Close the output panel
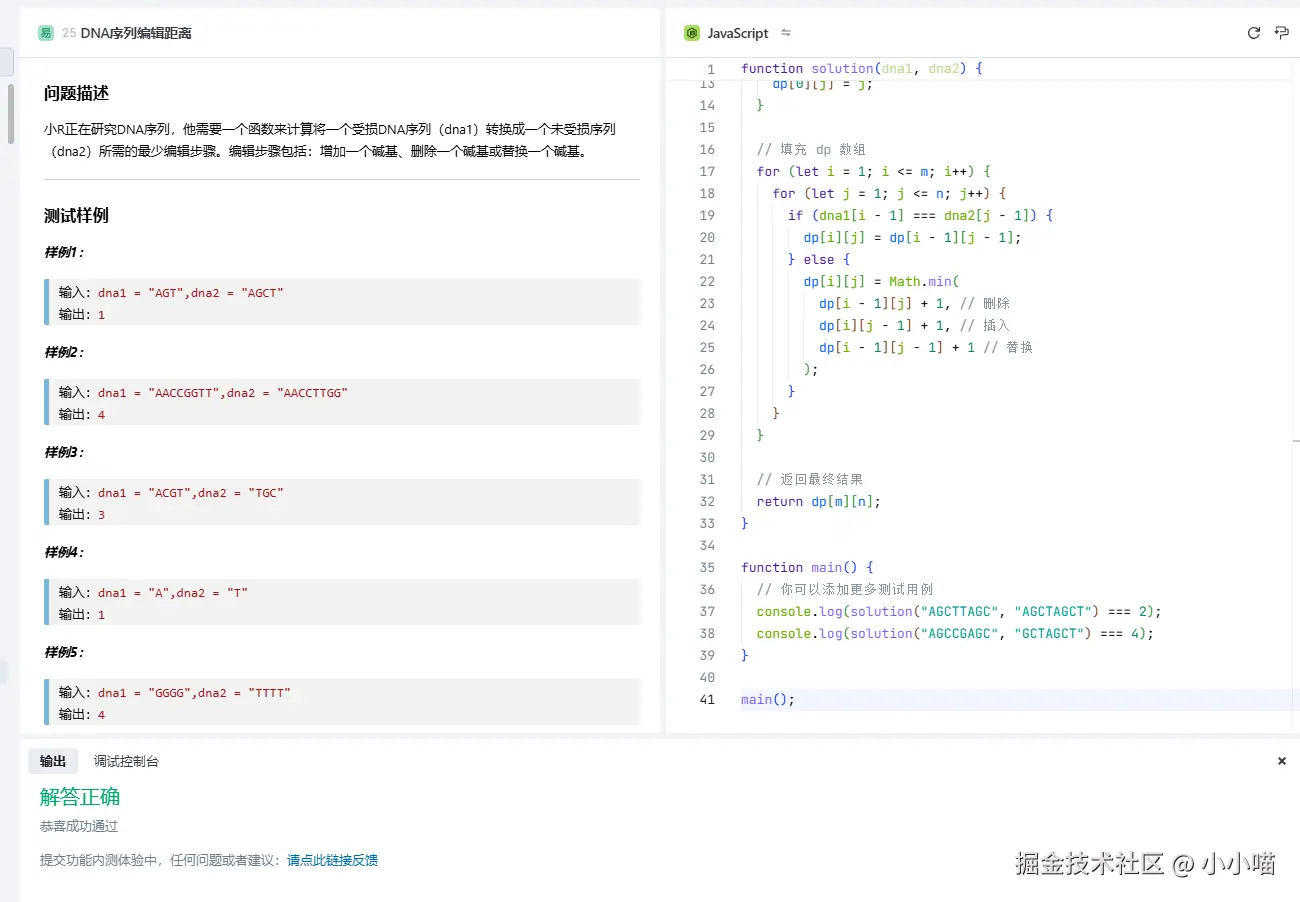This screenshot has height=902, width=1300. [x=1282, y=761]
